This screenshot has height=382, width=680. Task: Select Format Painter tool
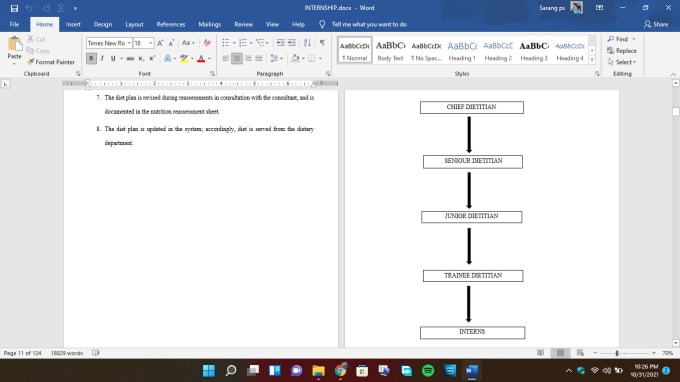51,62
